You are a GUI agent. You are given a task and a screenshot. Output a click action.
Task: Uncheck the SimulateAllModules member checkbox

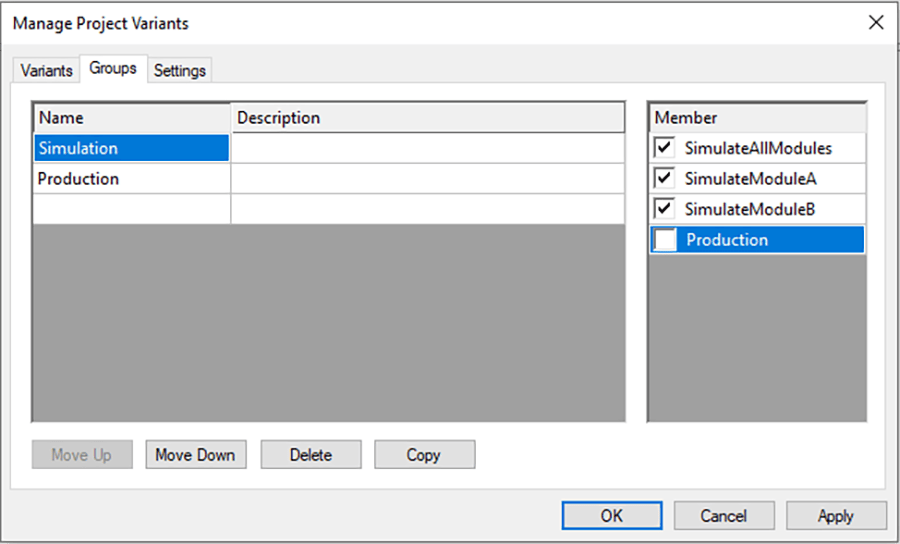click(664, 148)
